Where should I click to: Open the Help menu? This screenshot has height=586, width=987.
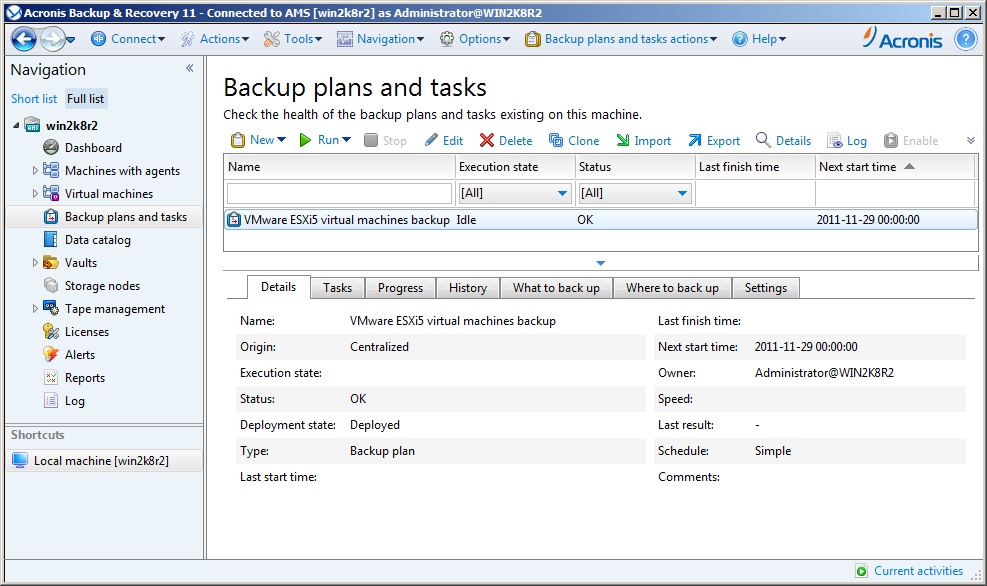pyautogui.click(x=759, y=39)
